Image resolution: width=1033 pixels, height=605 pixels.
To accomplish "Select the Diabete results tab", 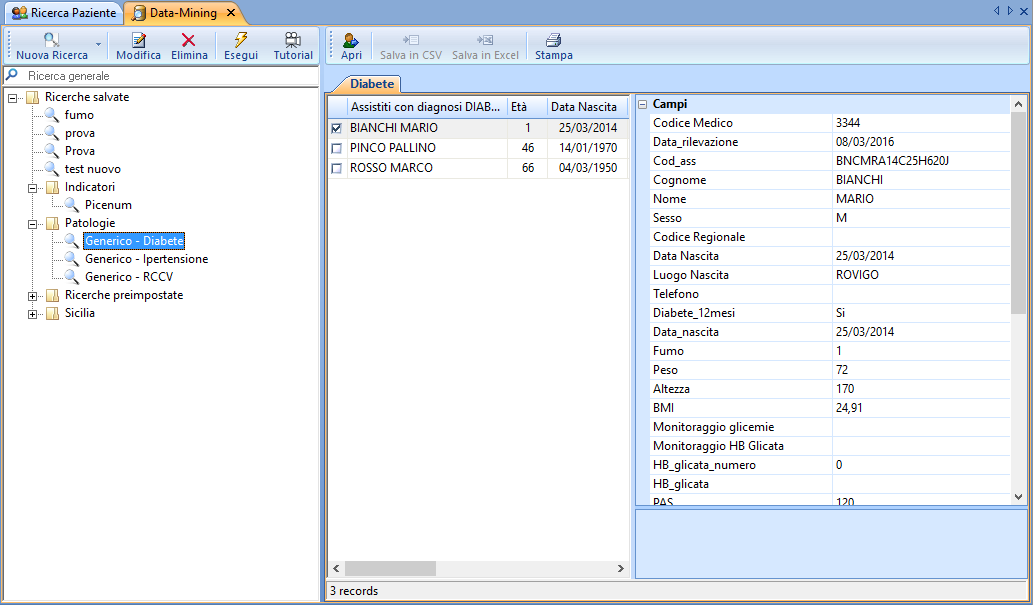I will (372, 84).
